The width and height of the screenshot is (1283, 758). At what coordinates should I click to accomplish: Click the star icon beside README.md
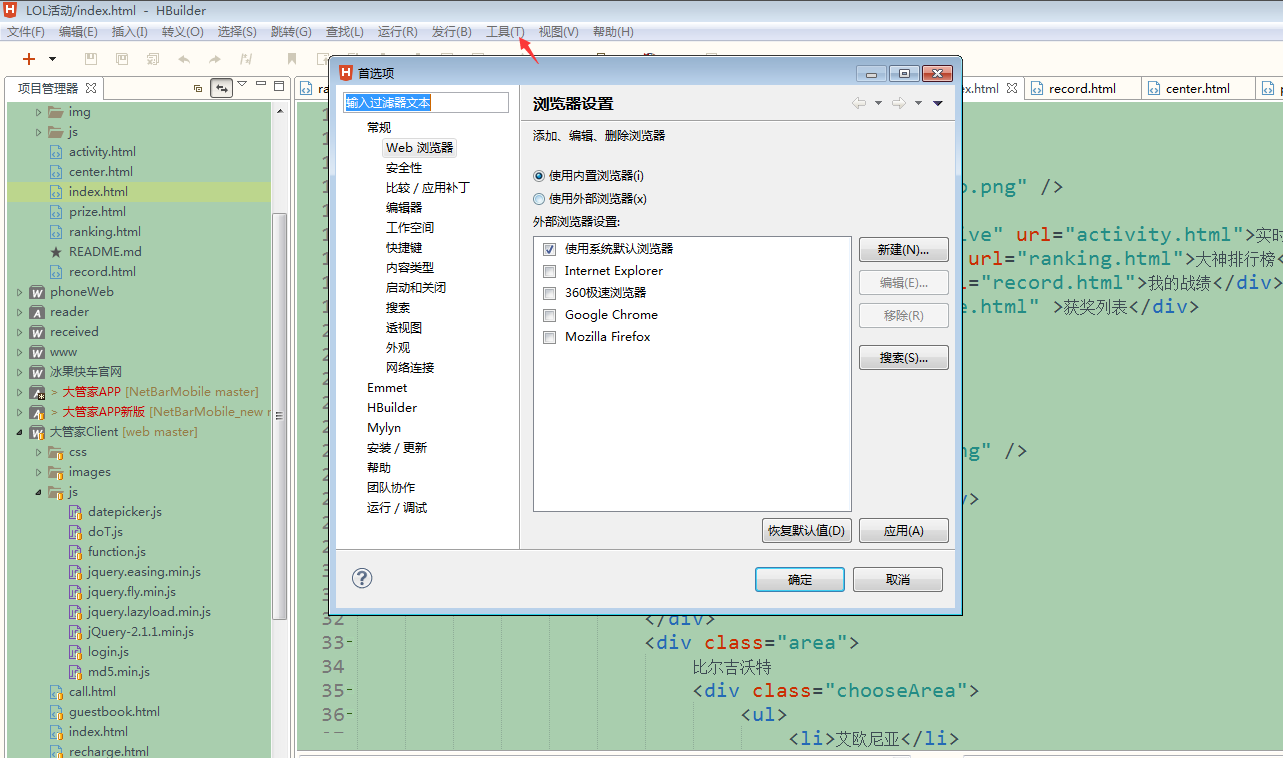[56, 252]
